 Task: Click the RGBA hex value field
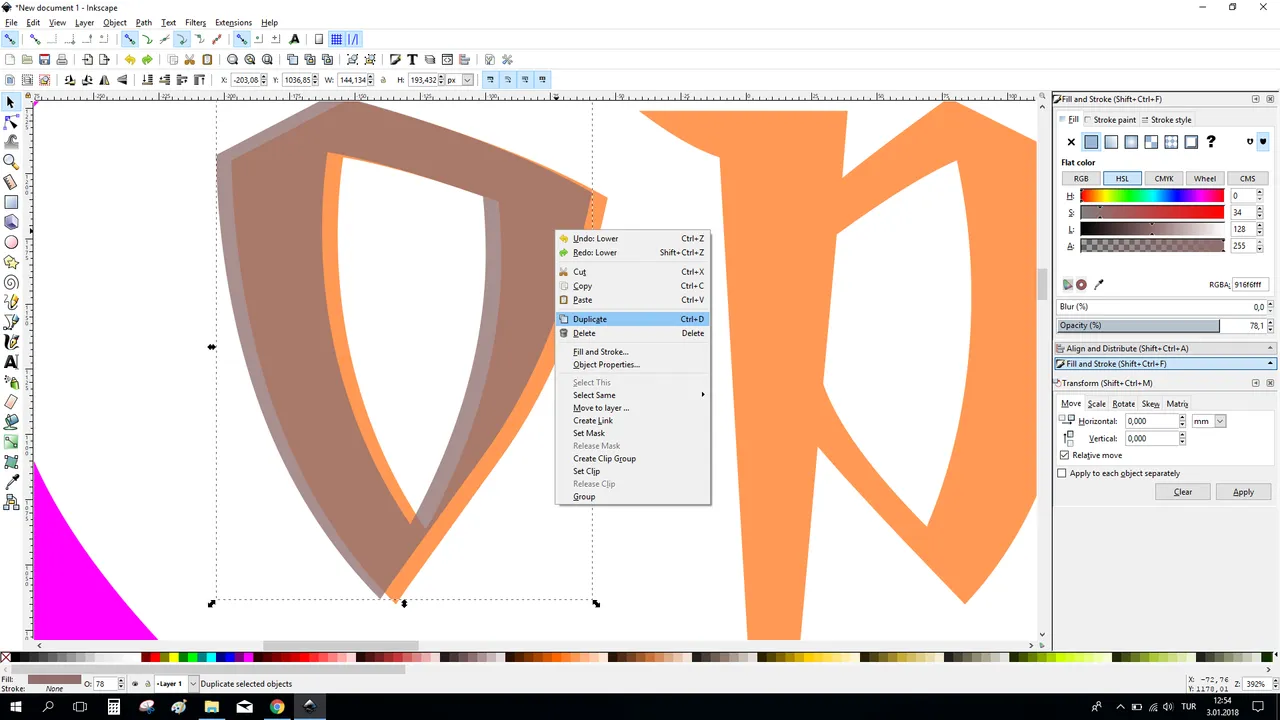pyautogui.click(x=1250, y=285)
